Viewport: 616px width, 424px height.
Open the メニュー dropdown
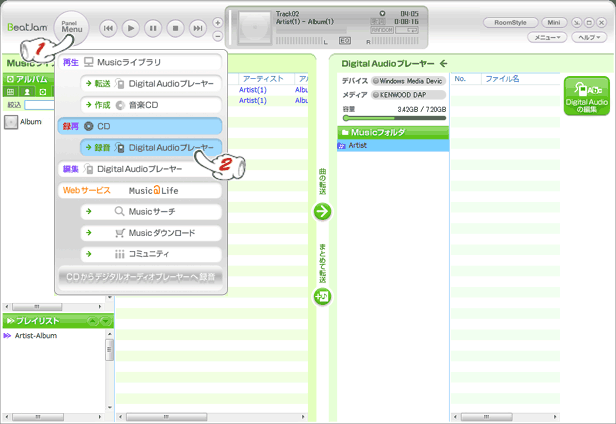[x=545, y=37]
